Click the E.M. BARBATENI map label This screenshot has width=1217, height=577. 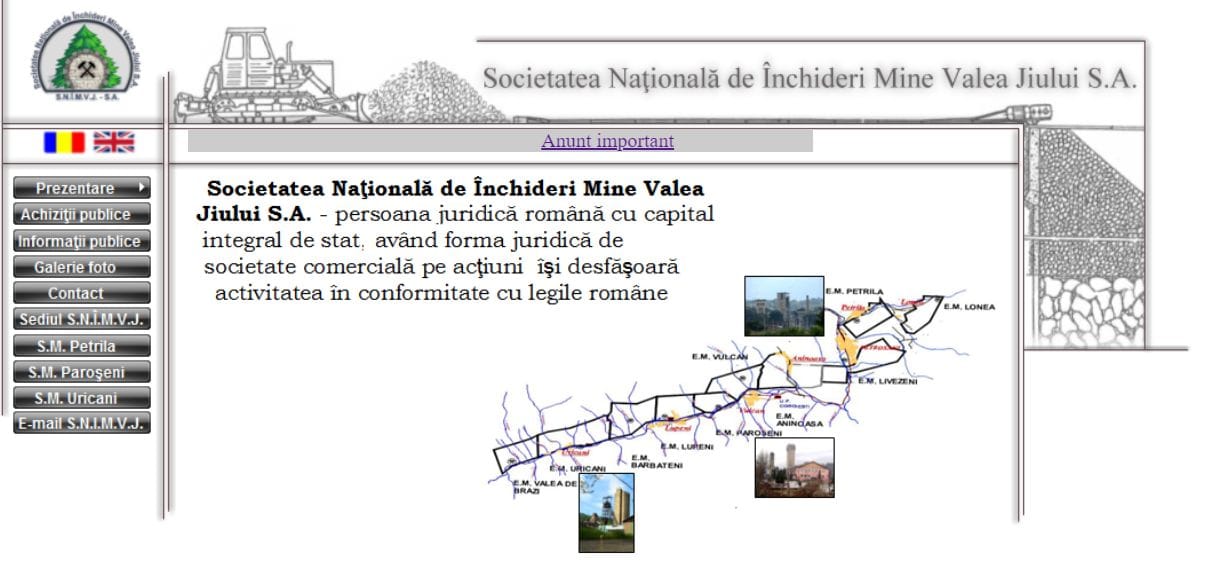pyautogui.click(x=657, y=461)
